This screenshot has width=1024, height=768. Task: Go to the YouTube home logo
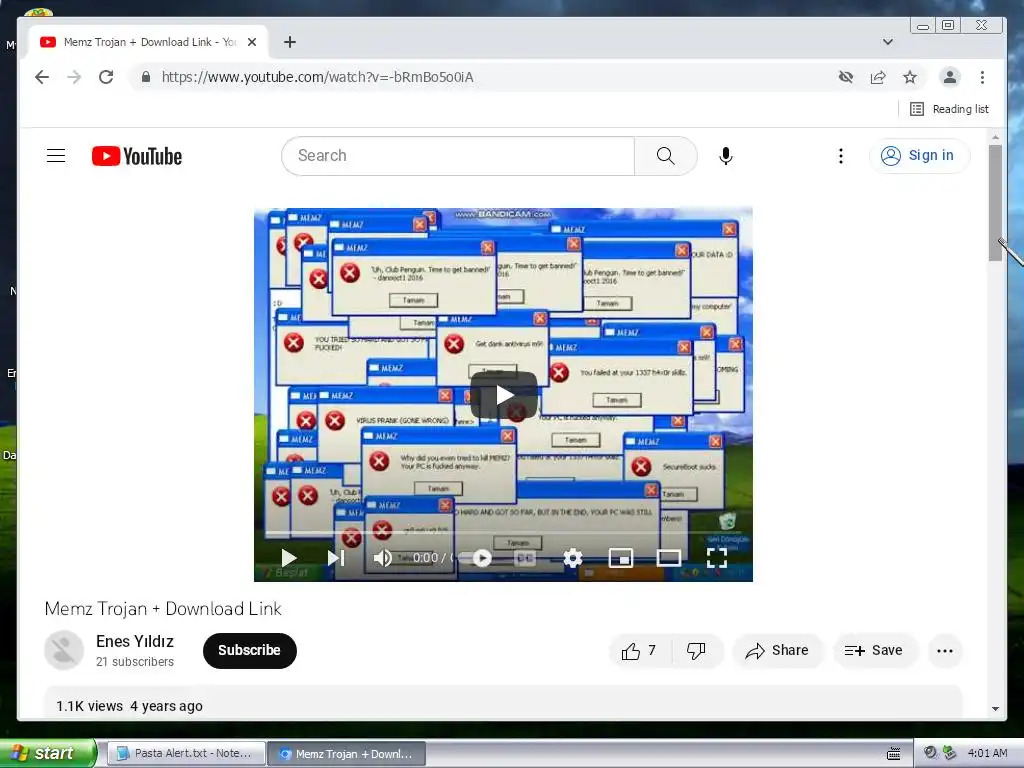[x=136, y=156]
